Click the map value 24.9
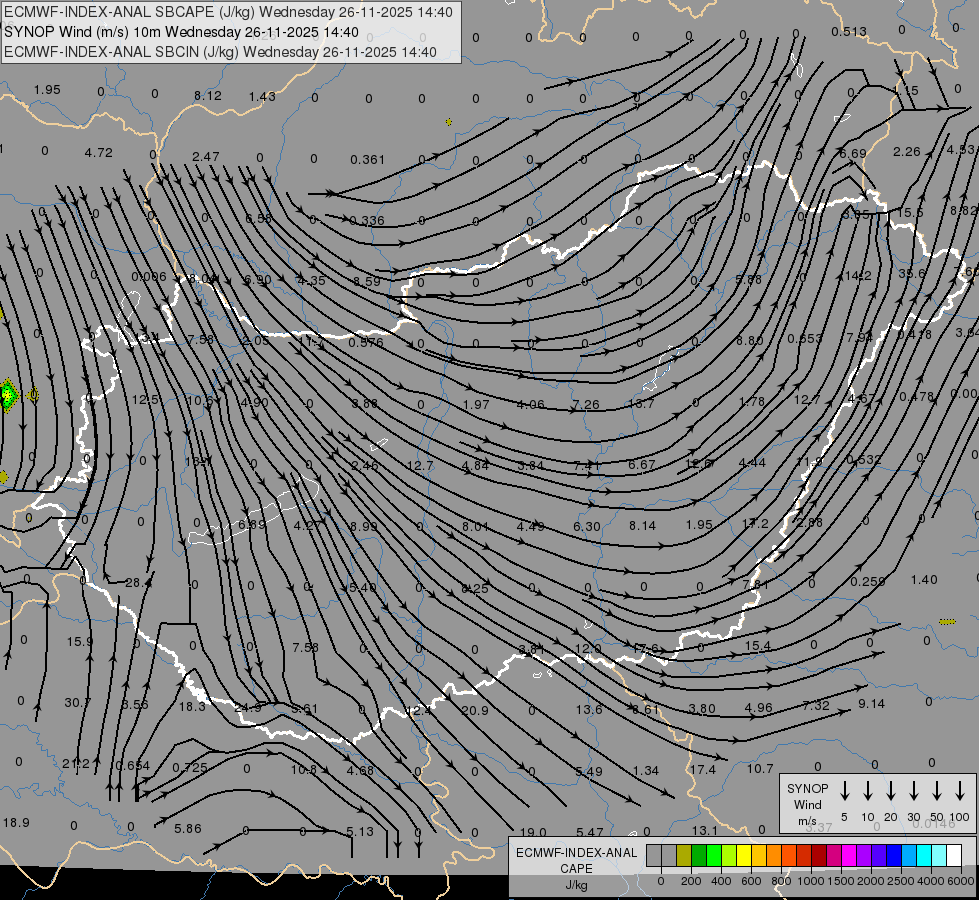The height and width of the screenshot is (900, 979). tap(248, 708)
